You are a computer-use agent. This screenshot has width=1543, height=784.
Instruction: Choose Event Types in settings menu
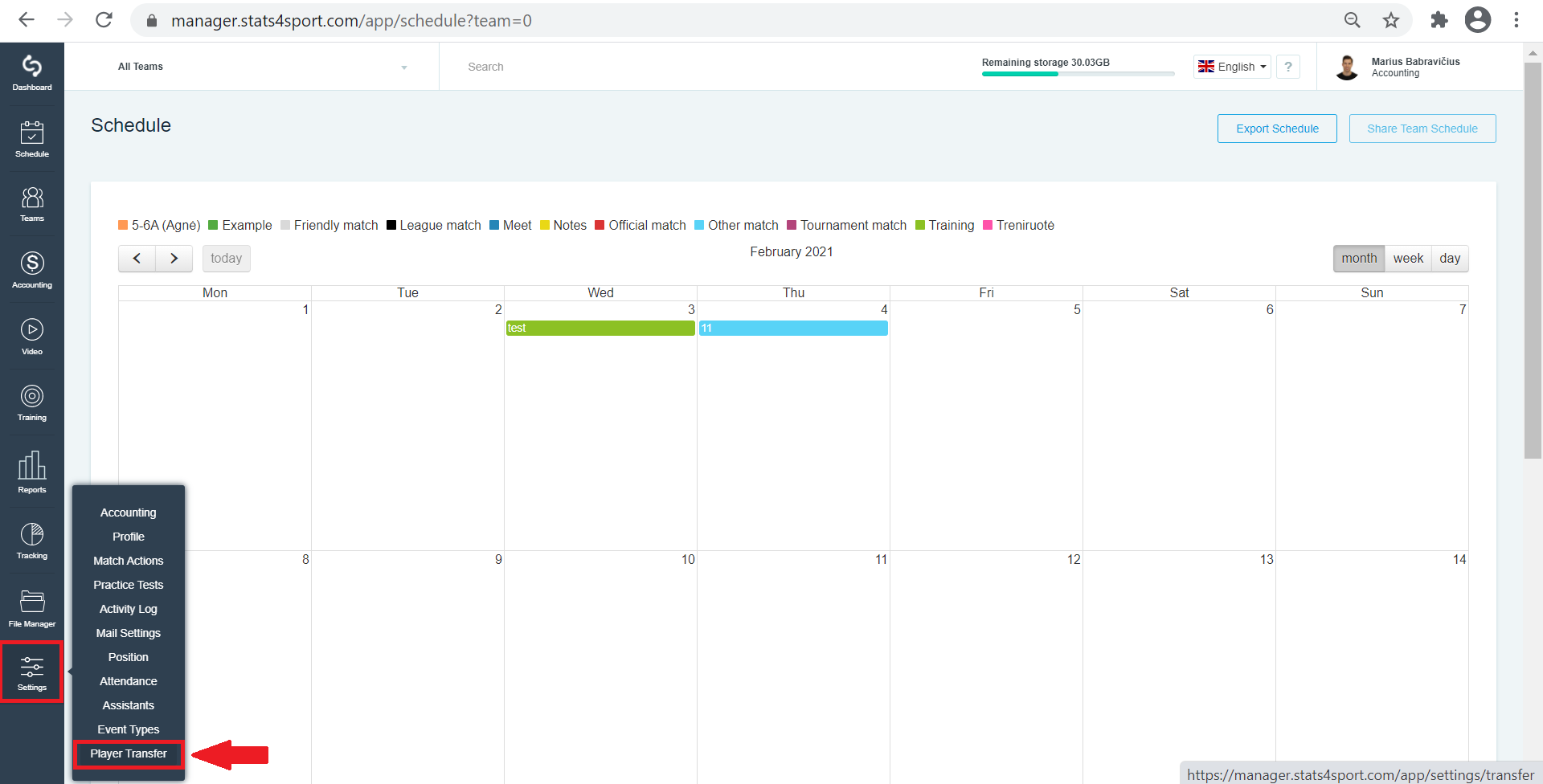coord(129,729)
